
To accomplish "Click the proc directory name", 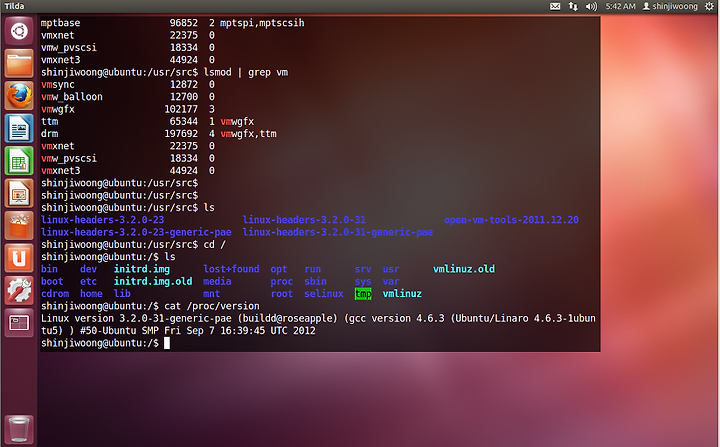I will [281, 281].
